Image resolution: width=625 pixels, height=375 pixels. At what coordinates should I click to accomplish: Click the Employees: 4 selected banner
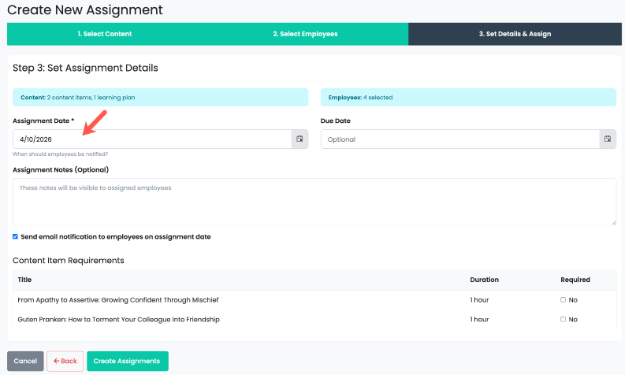pos(468,97)
